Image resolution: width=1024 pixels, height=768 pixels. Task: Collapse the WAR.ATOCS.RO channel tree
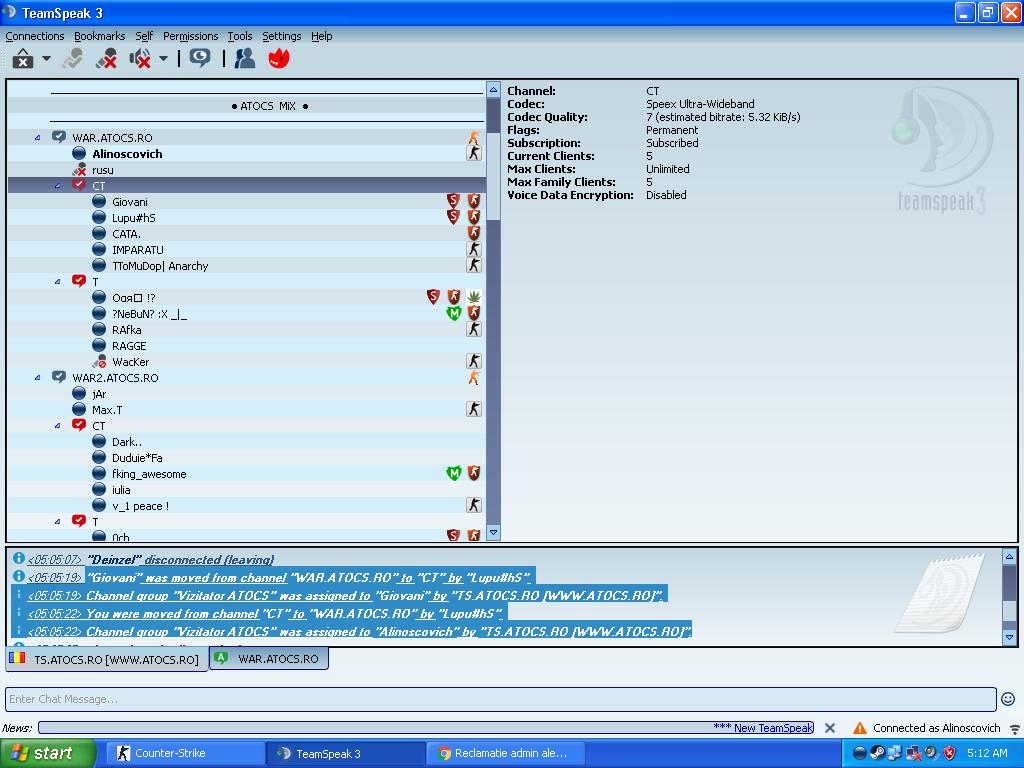(x=37, y=138)
